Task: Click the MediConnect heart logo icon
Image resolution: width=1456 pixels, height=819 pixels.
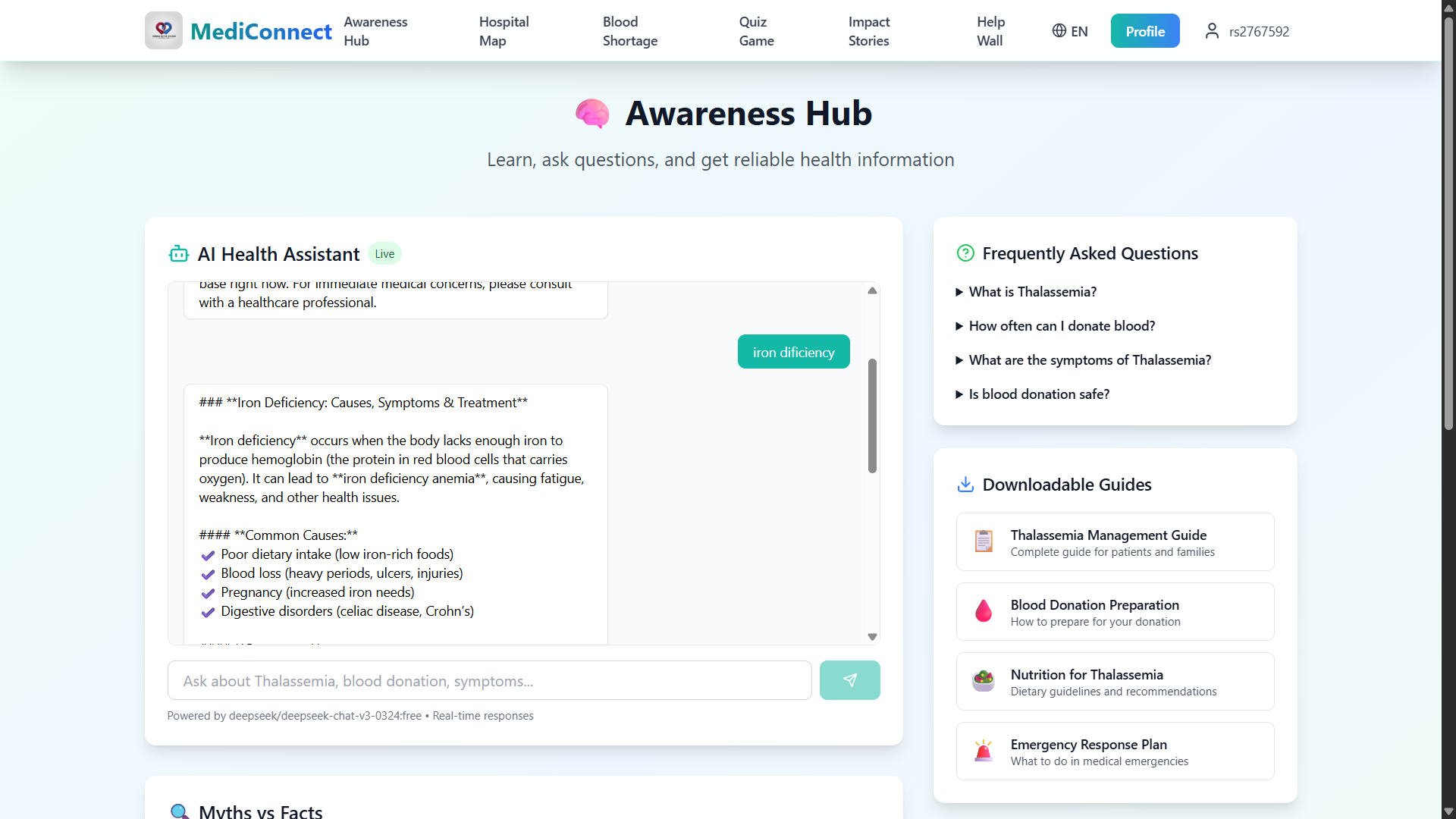Action: [x=164, y=30]
